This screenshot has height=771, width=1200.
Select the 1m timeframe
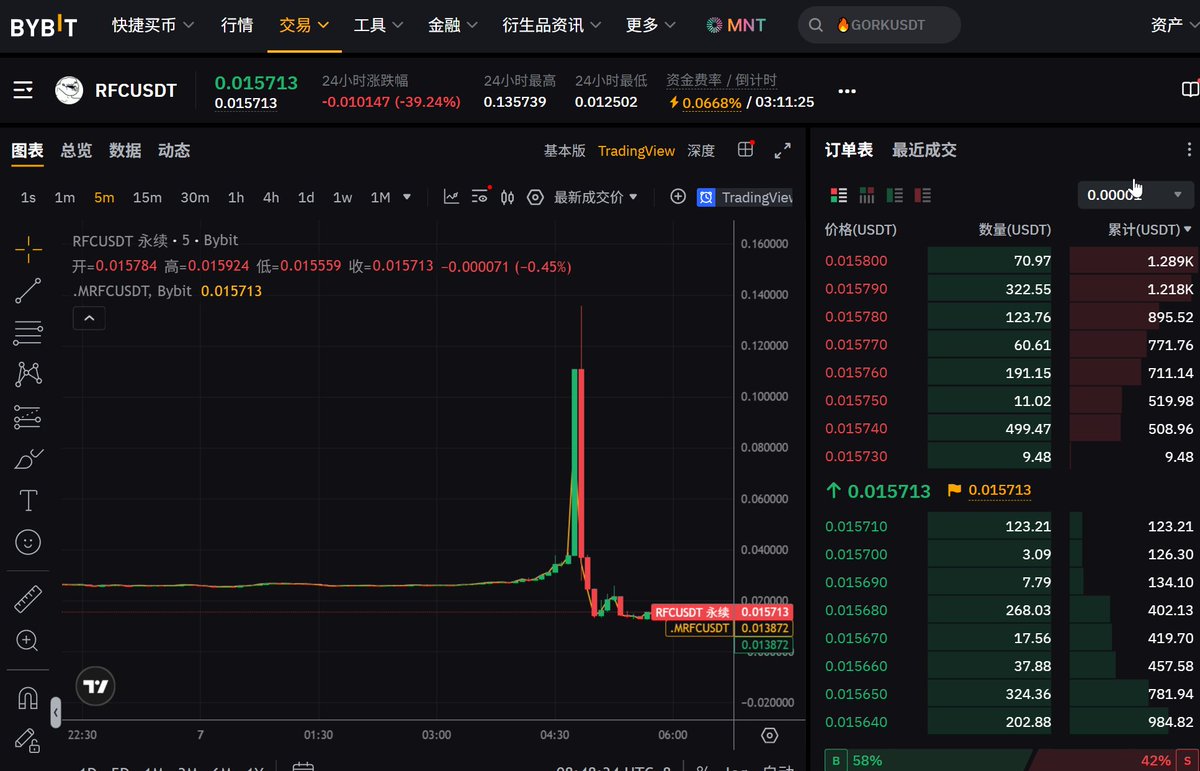[x=64, y=197]
